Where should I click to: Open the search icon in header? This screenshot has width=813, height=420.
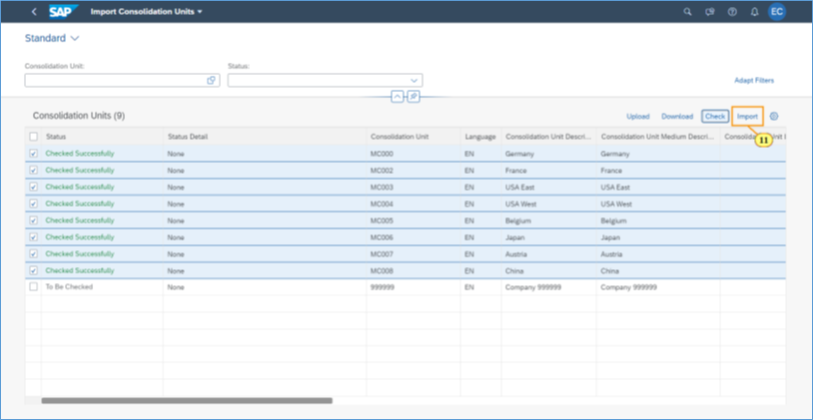686,12
